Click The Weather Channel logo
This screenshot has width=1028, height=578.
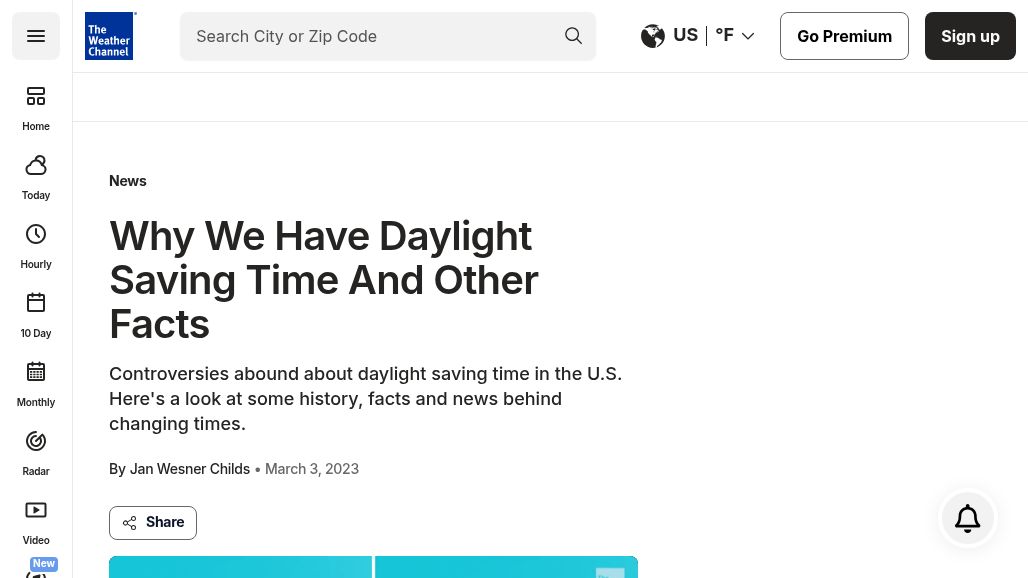[110, 36]
